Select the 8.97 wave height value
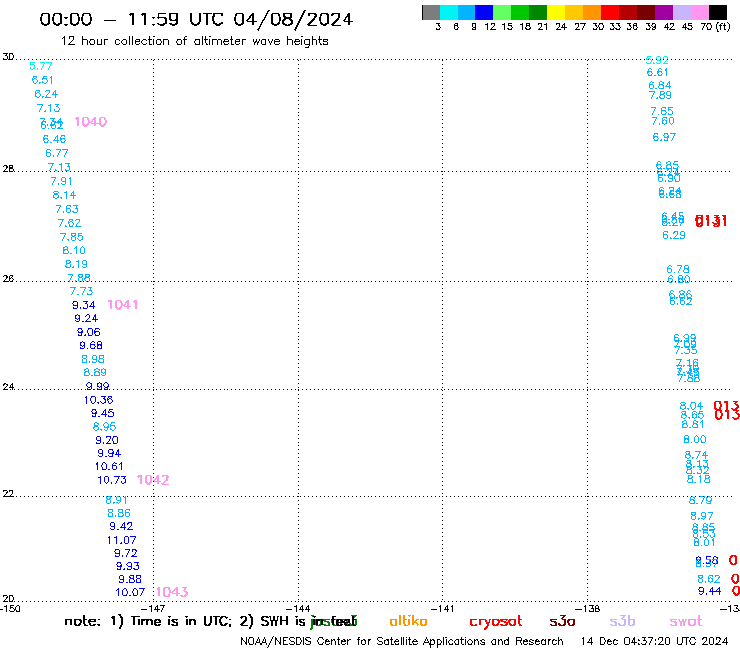The width and height of the screenshot is (740, 650). pos(701,516)
